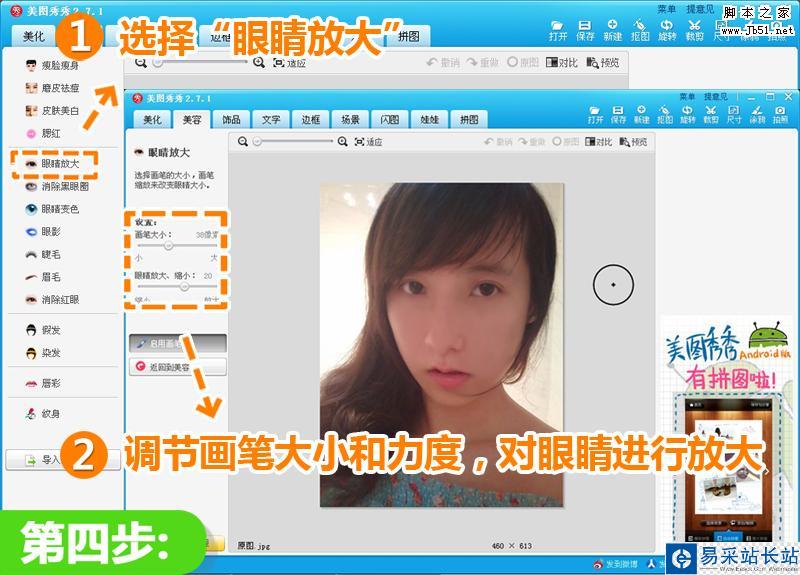Switch to 美化 tab in the back window
This screenshot has width=800, height=575.
click(34, 36)
